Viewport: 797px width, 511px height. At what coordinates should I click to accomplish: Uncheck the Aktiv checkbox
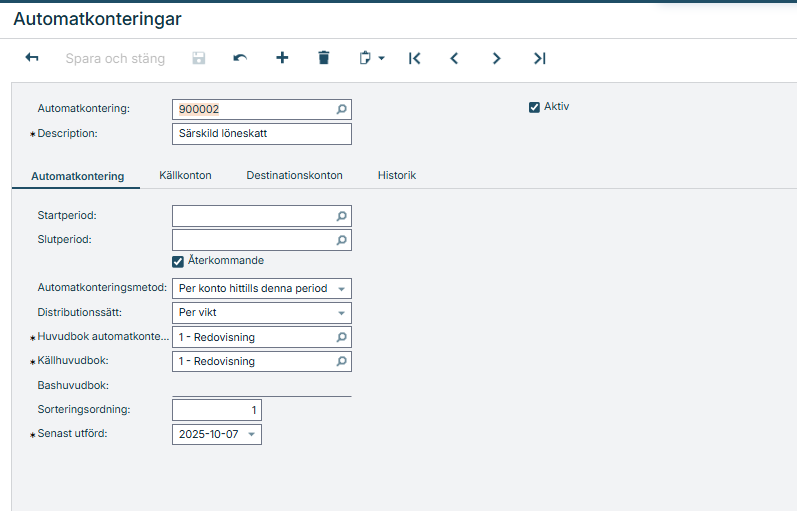click(x=534, y=107)
